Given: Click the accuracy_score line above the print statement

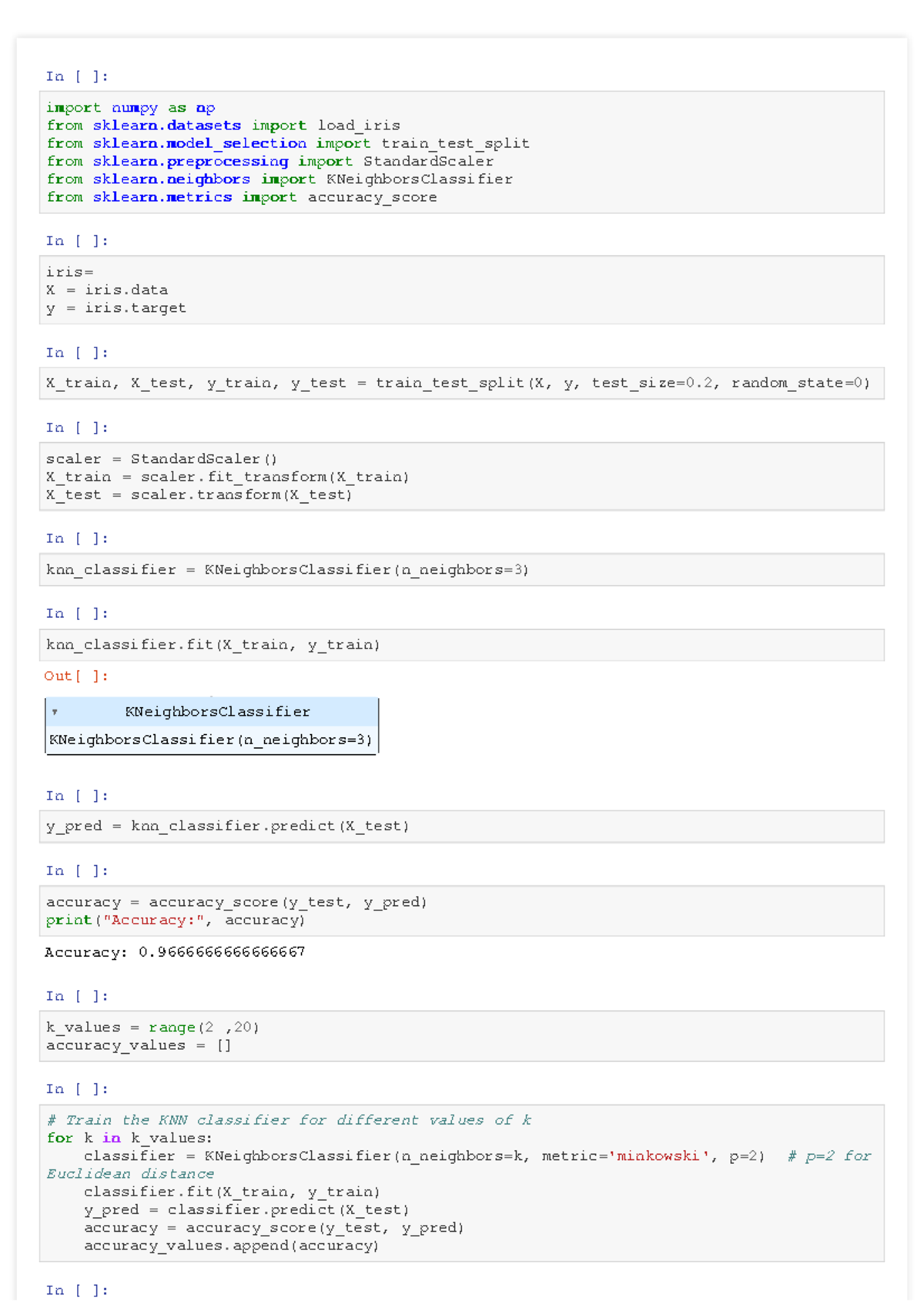Looking at the screenshot, I should (x=236, y=902).
